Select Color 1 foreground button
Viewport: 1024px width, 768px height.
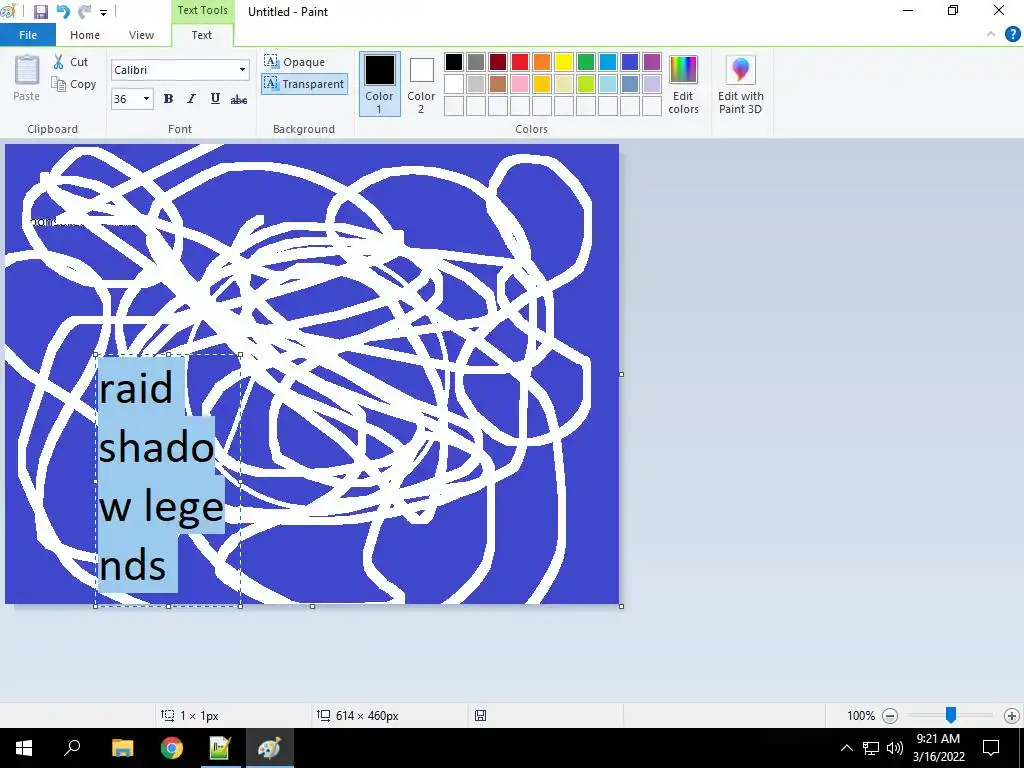pyautogui.click(x=379, y=84)
